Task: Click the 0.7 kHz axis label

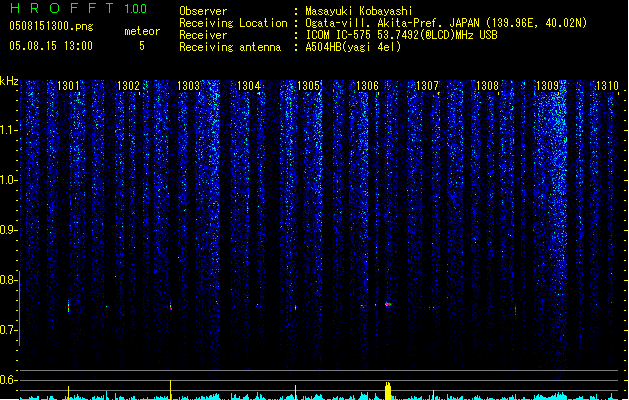Action: click(8, 330)
